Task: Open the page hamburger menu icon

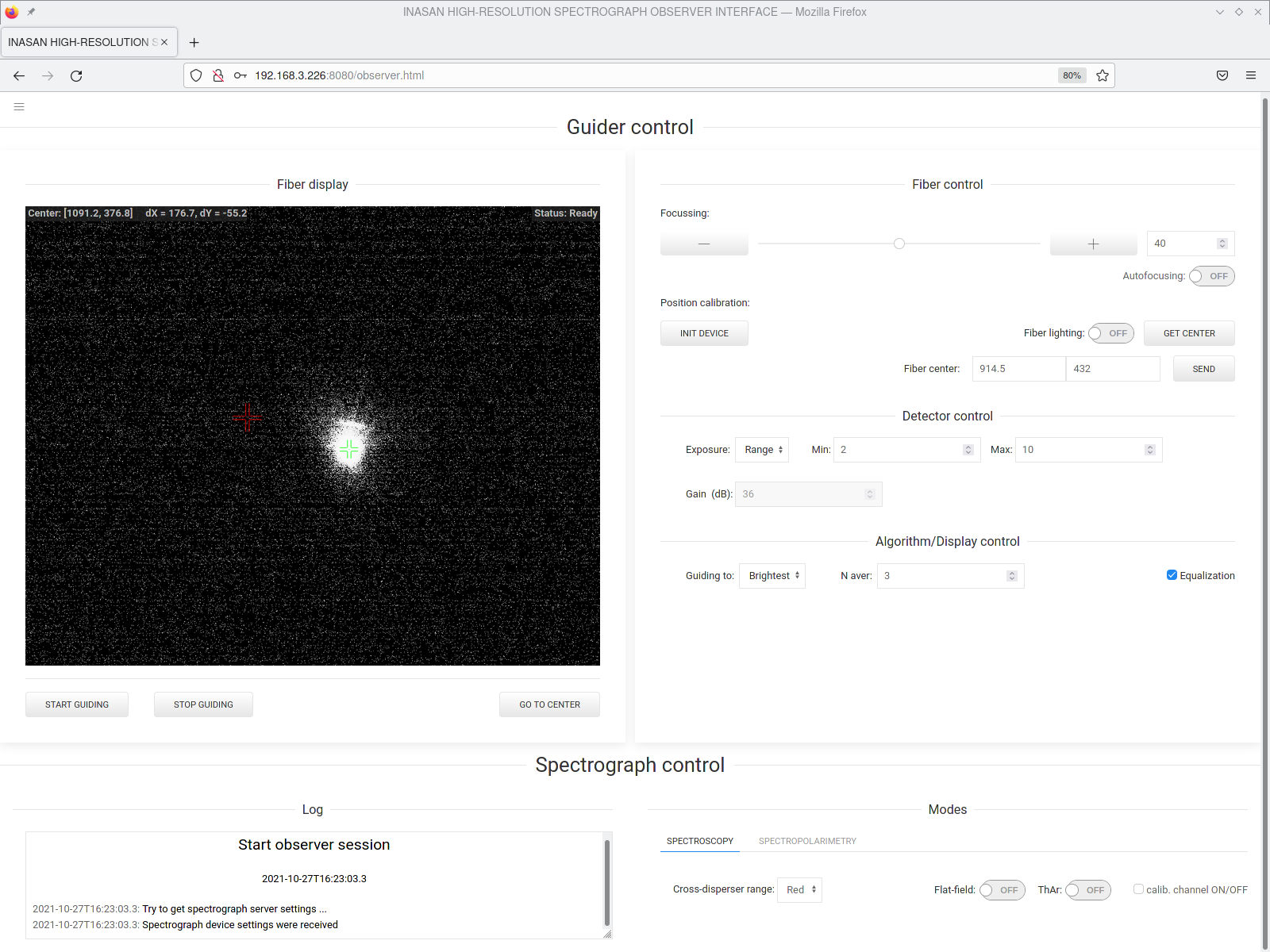Action: (x=19, y=106)
